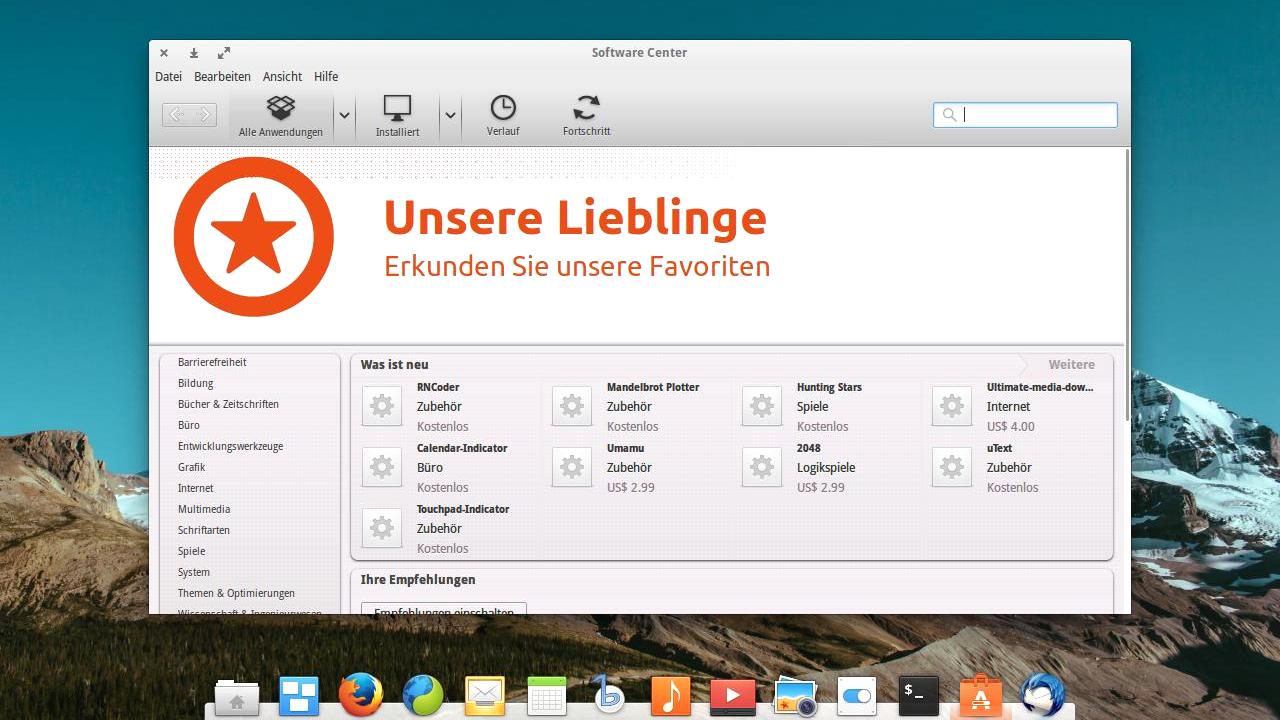Image resolution: width=1280 pixels, height=720 pixels.
Task: Click the back navigation arrow
Action: pos(178,114)
